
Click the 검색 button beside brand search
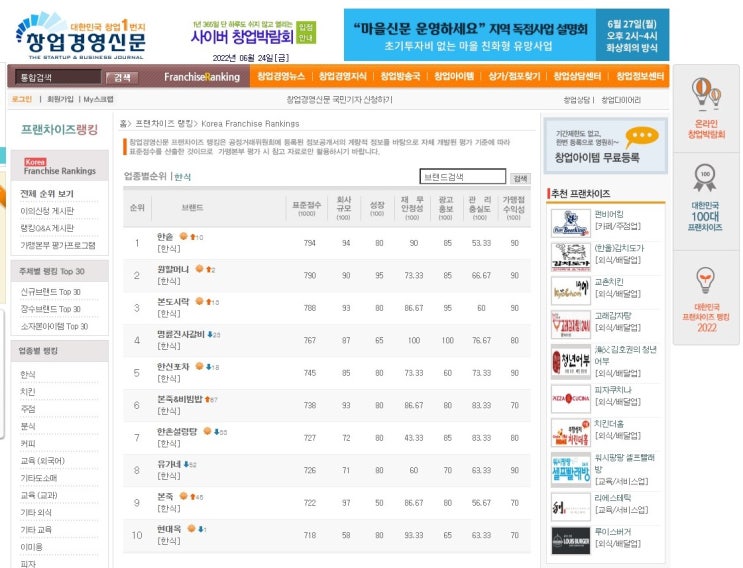[x=520, y=178]
